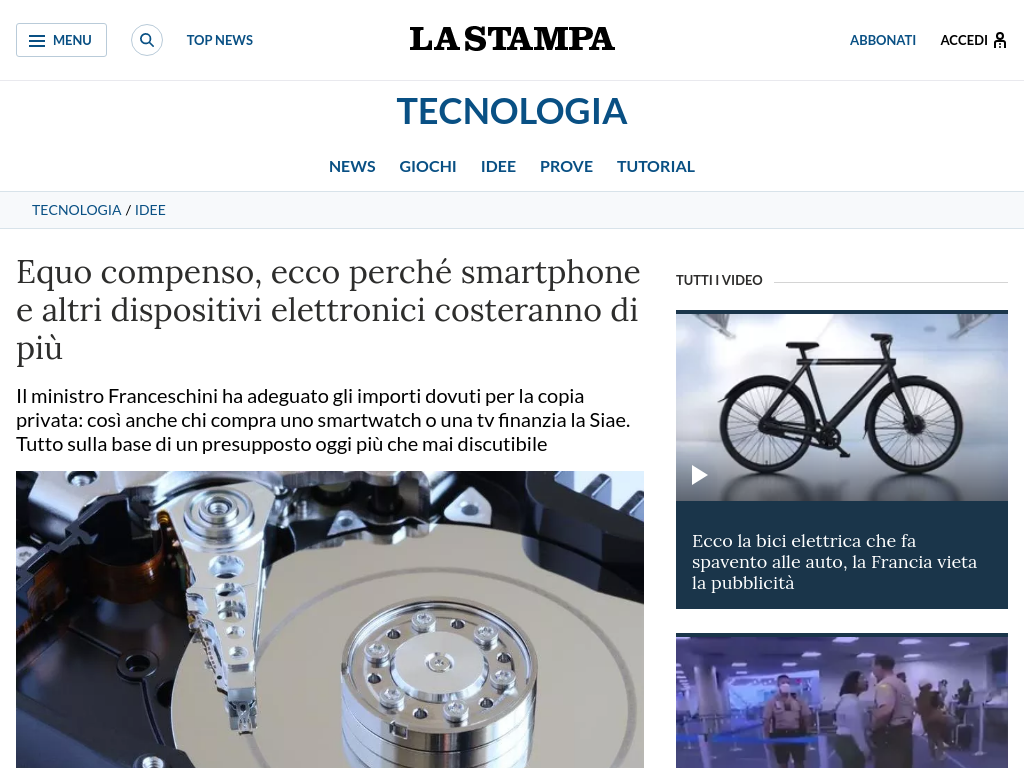Image resolution: width=1024 pixels, height=768 pixels.
Task: Click the magnifying glass search icon
Action: pyautogui.click(x=147, y=40)
